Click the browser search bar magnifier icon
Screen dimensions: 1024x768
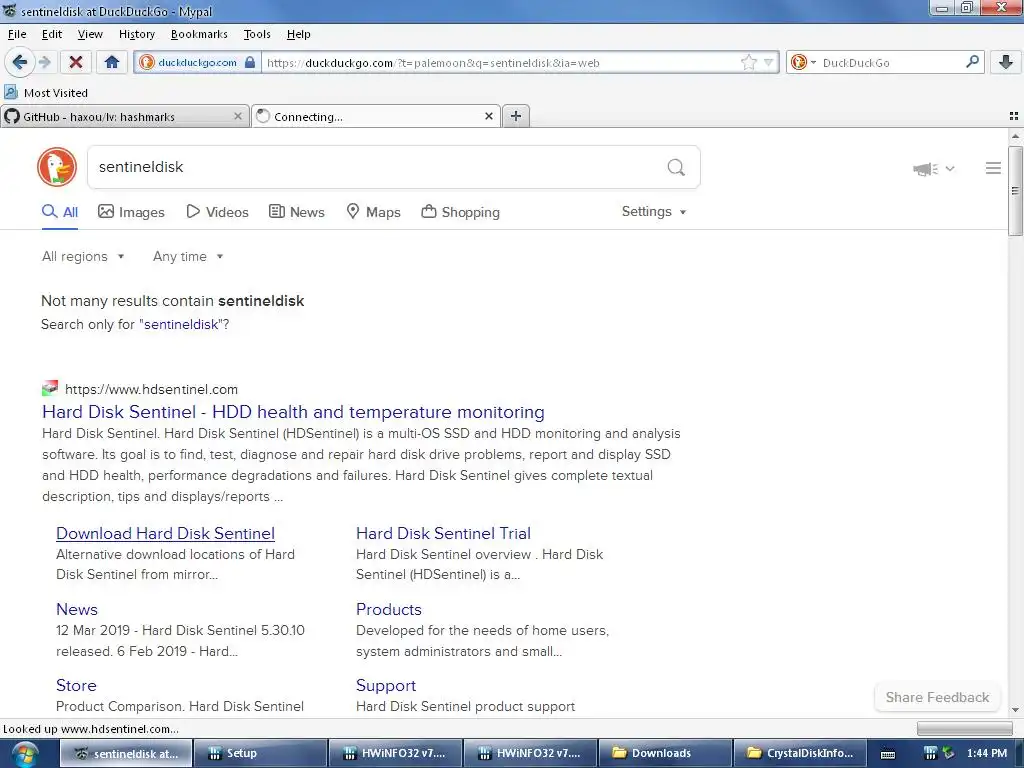[972, 62]
